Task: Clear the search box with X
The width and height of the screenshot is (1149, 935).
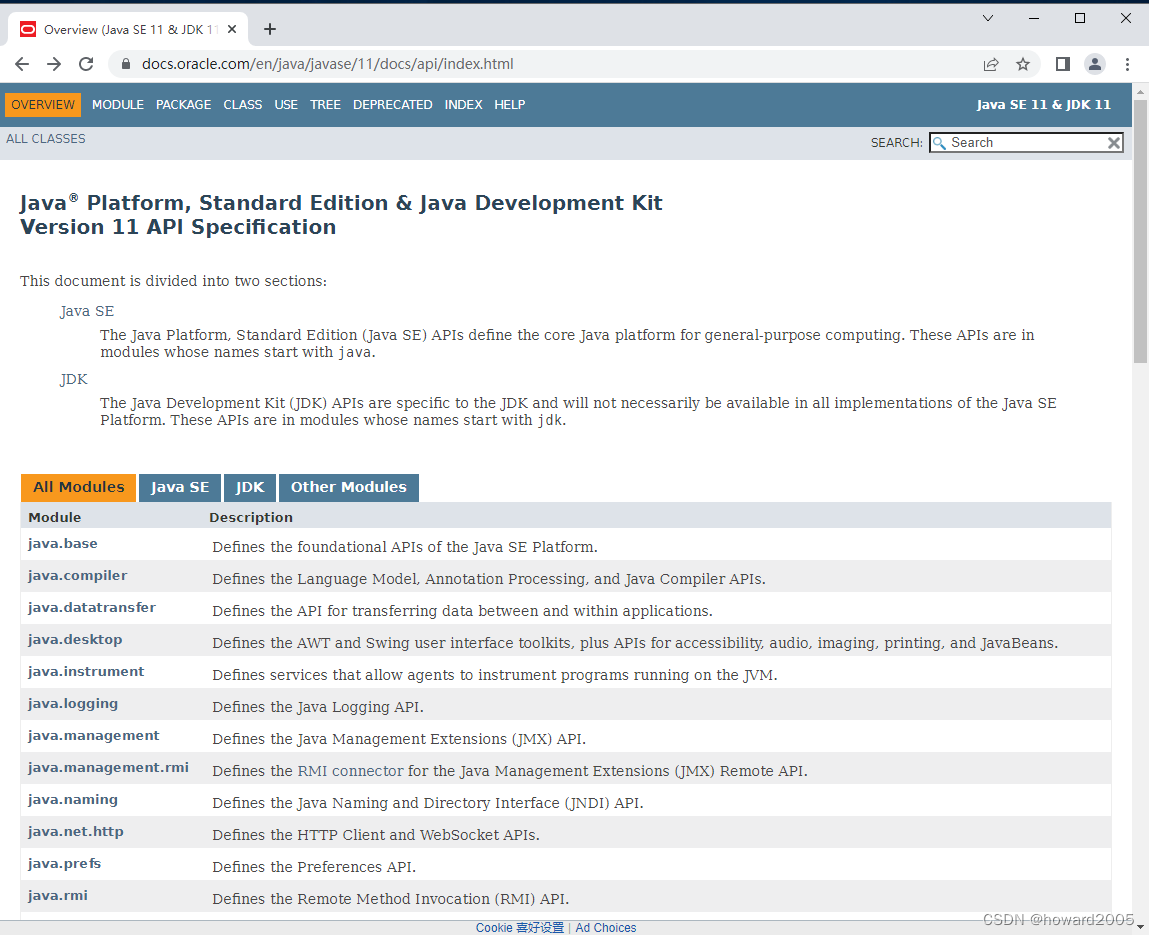Action: [x=1114, y=143]
